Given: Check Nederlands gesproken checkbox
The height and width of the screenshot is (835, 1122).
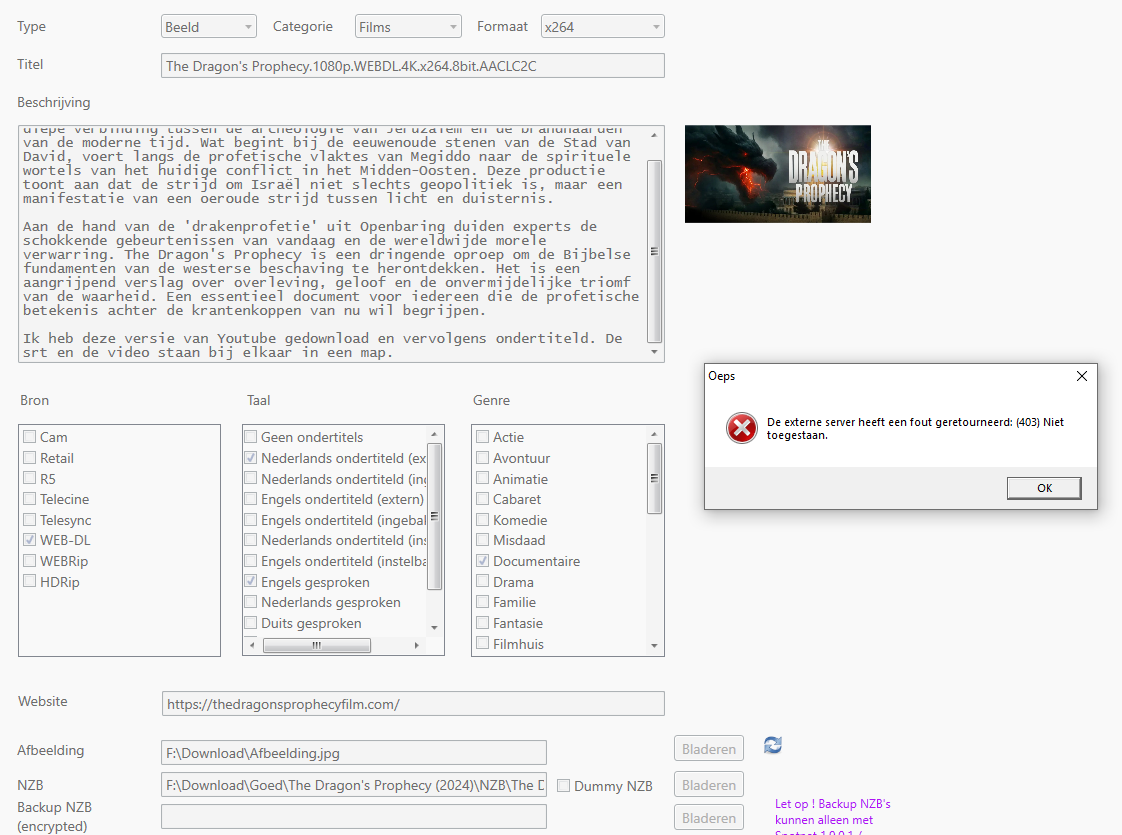Looking at the screenshot, I should (250, 602).
